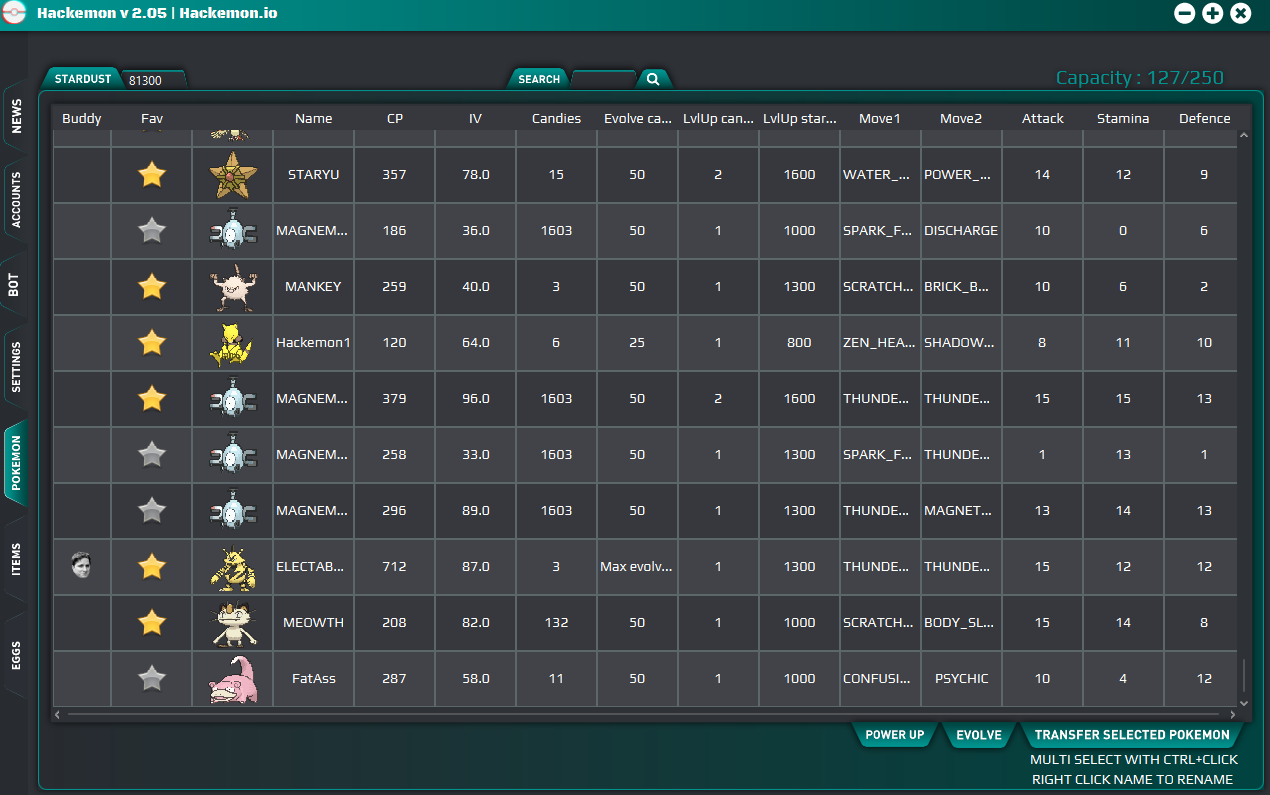Select the Hackemon1 name cell

pyautogui.click(x=313, y=343)
